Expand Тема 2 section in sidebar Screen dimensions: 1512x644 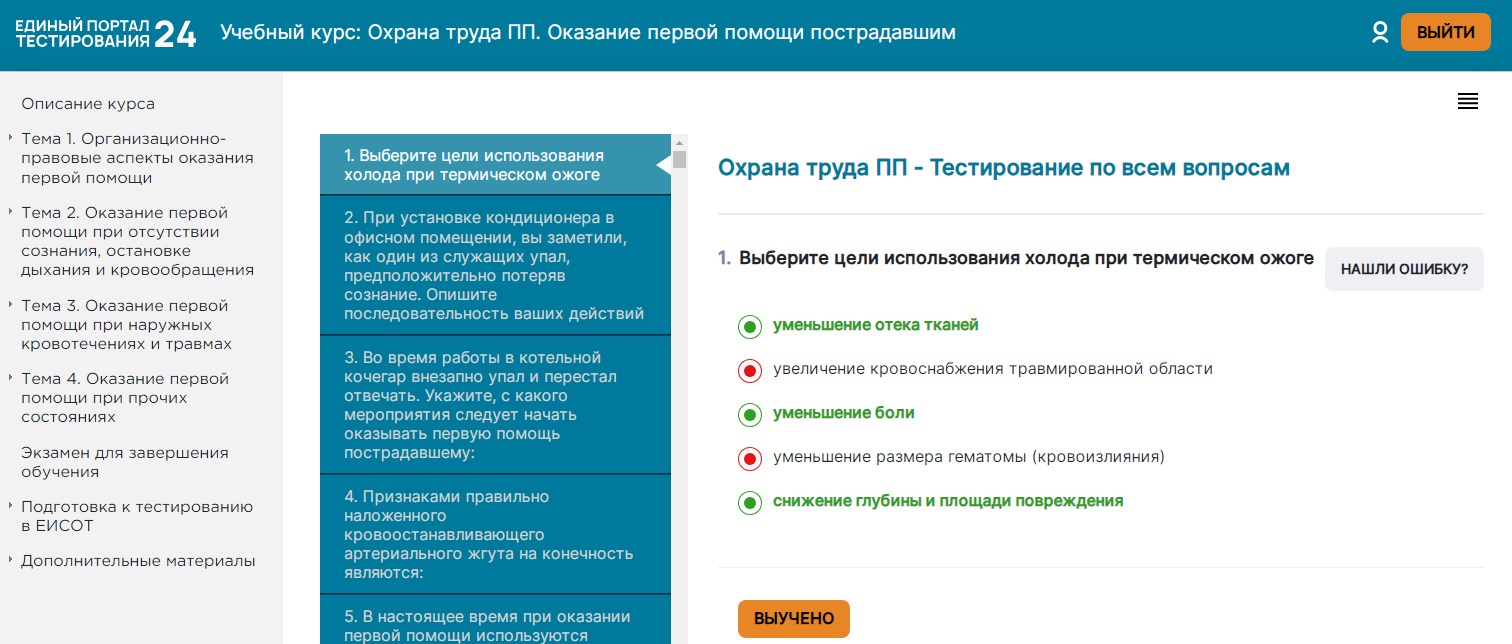(136, 241)
